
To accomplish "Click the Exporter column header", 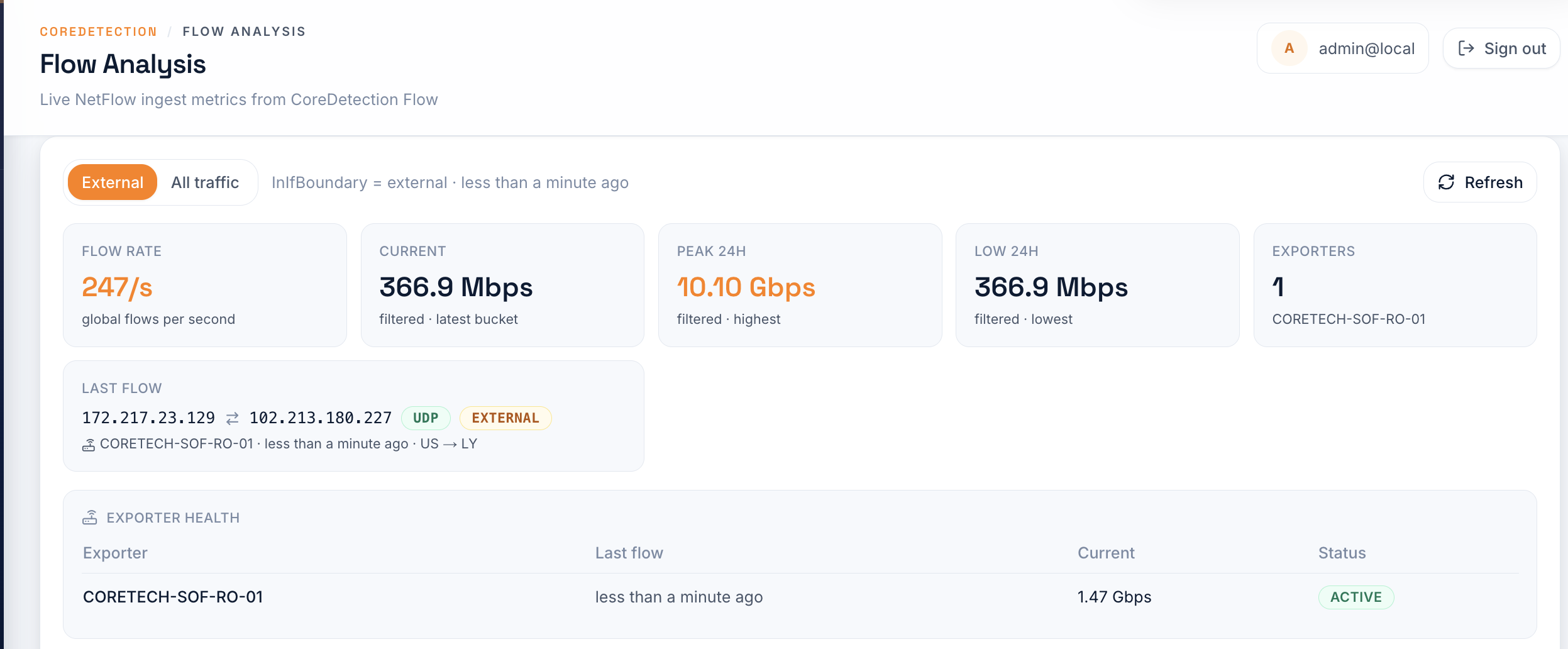I will click(115, 553).
